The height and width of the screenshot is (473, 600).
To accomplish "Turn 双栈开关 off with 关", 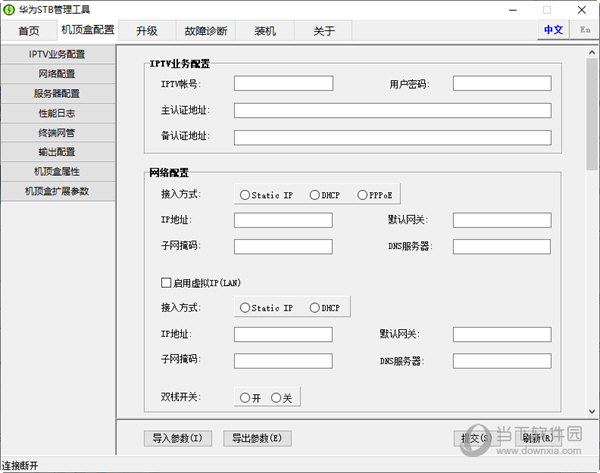I will pos(281,398).
